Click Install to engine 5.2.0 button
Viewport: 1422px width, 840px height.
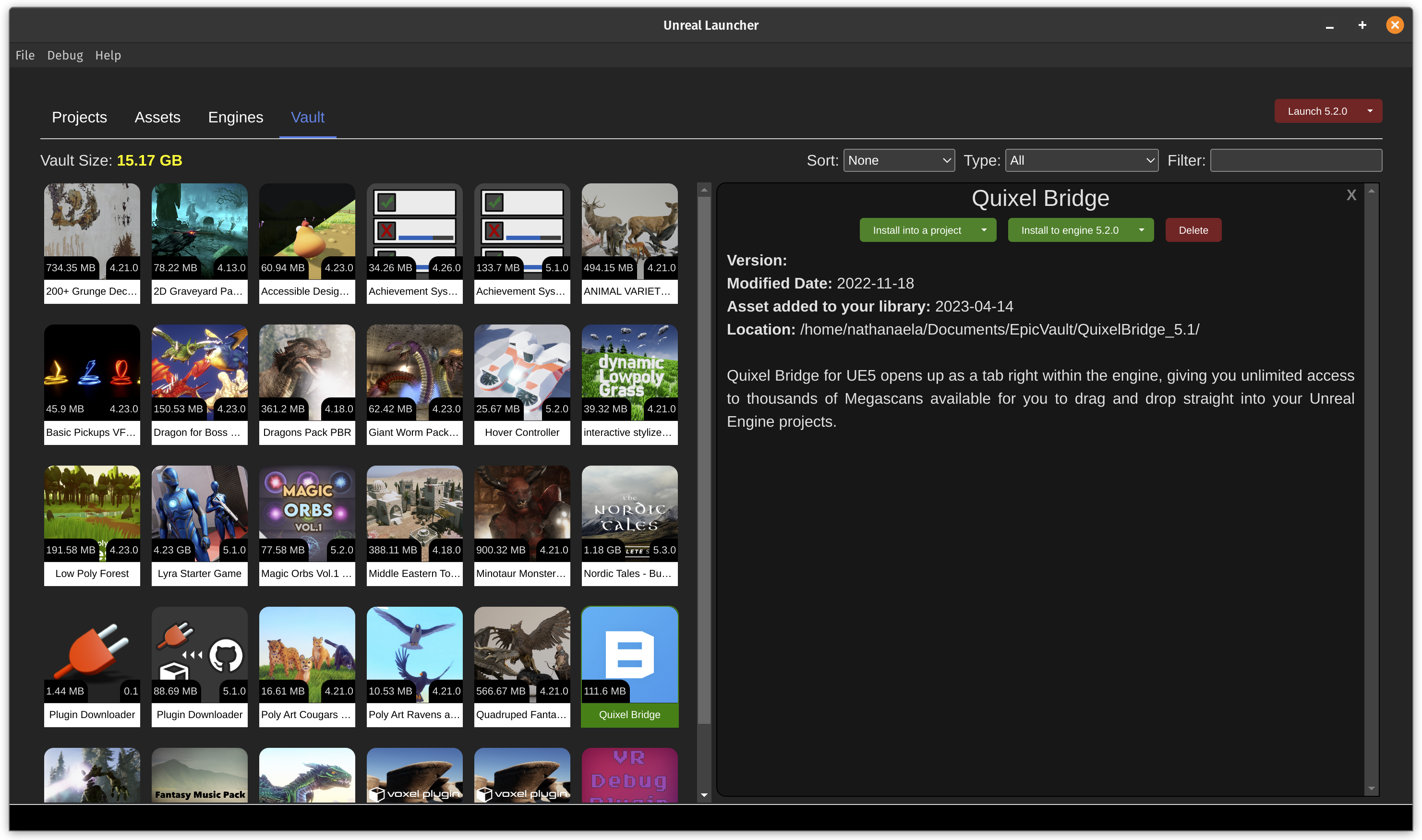1069,230
